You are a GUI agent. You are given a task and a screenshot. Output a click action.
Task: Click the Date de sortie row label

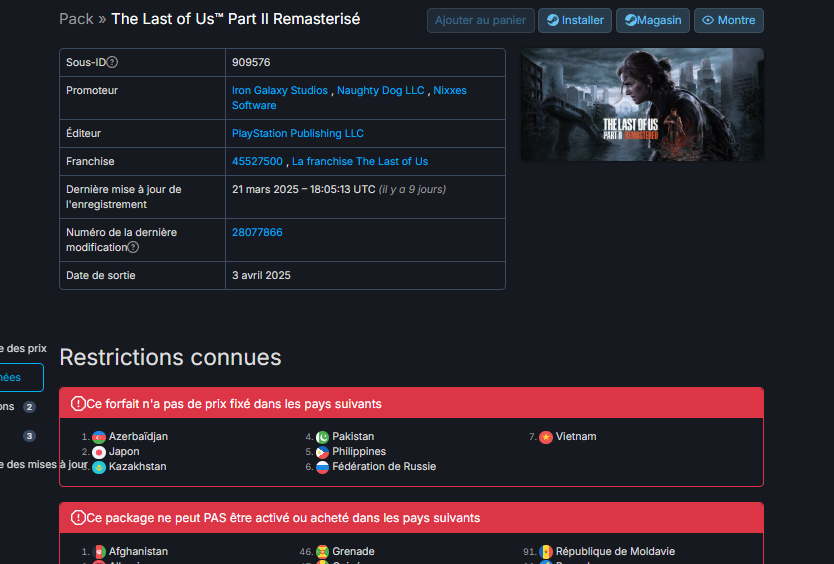point(101,276)
